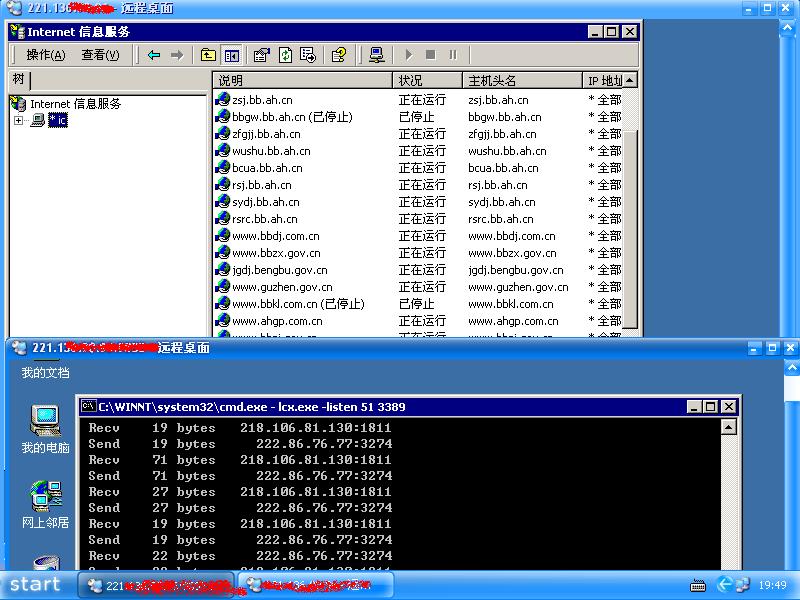The image size is (800, 600).
Task: Toggle the console tree show/hide button
Action: tap(232, 55)
